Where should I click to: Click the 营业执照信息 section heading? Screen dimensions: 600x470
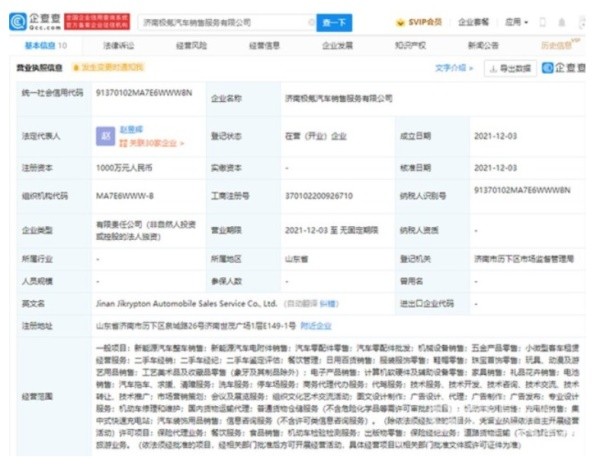tap(39, 68)
